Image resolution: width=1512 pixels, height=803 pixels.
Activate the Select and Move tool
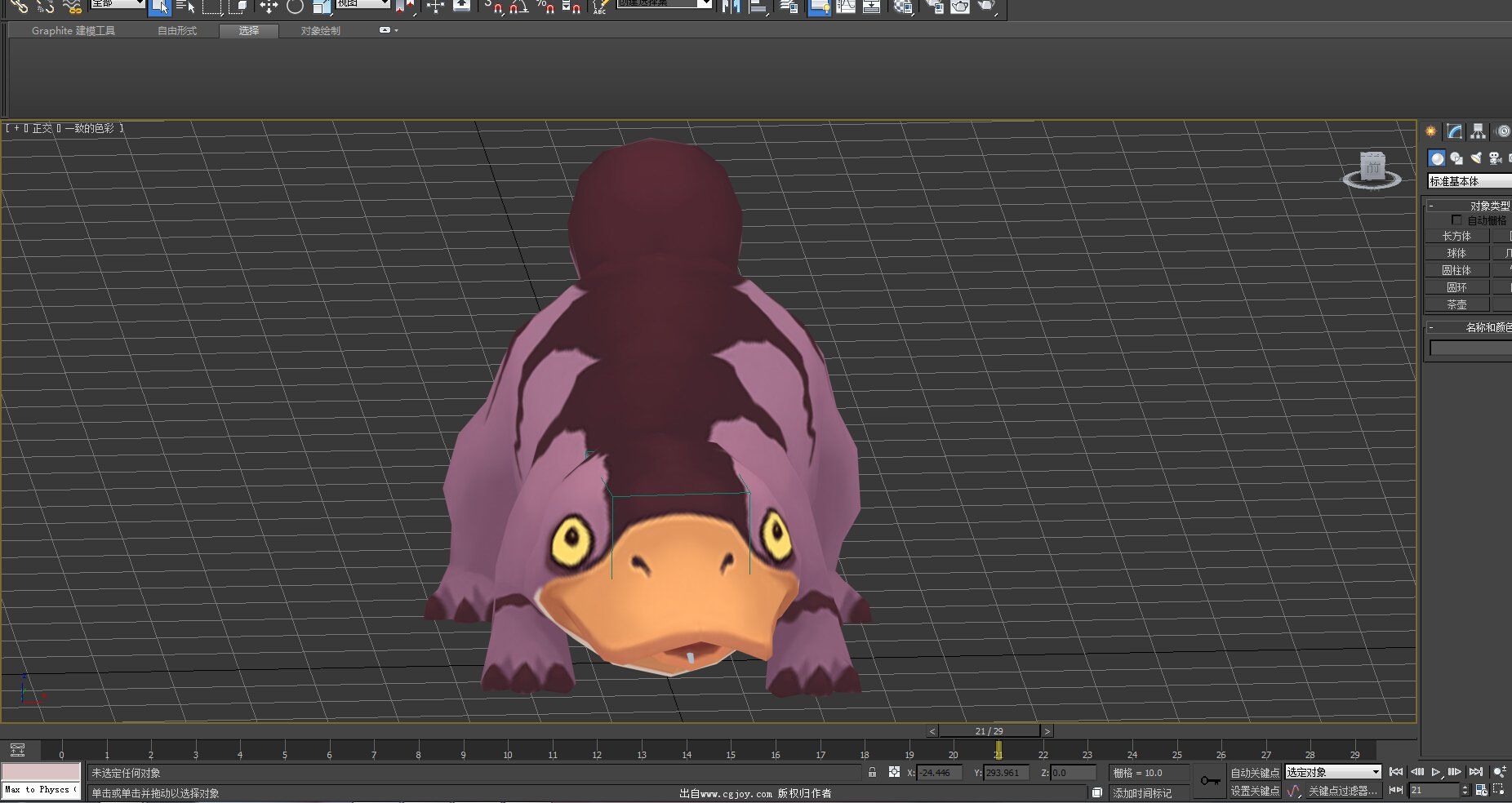pyautogui.click(x=269, y=7)
